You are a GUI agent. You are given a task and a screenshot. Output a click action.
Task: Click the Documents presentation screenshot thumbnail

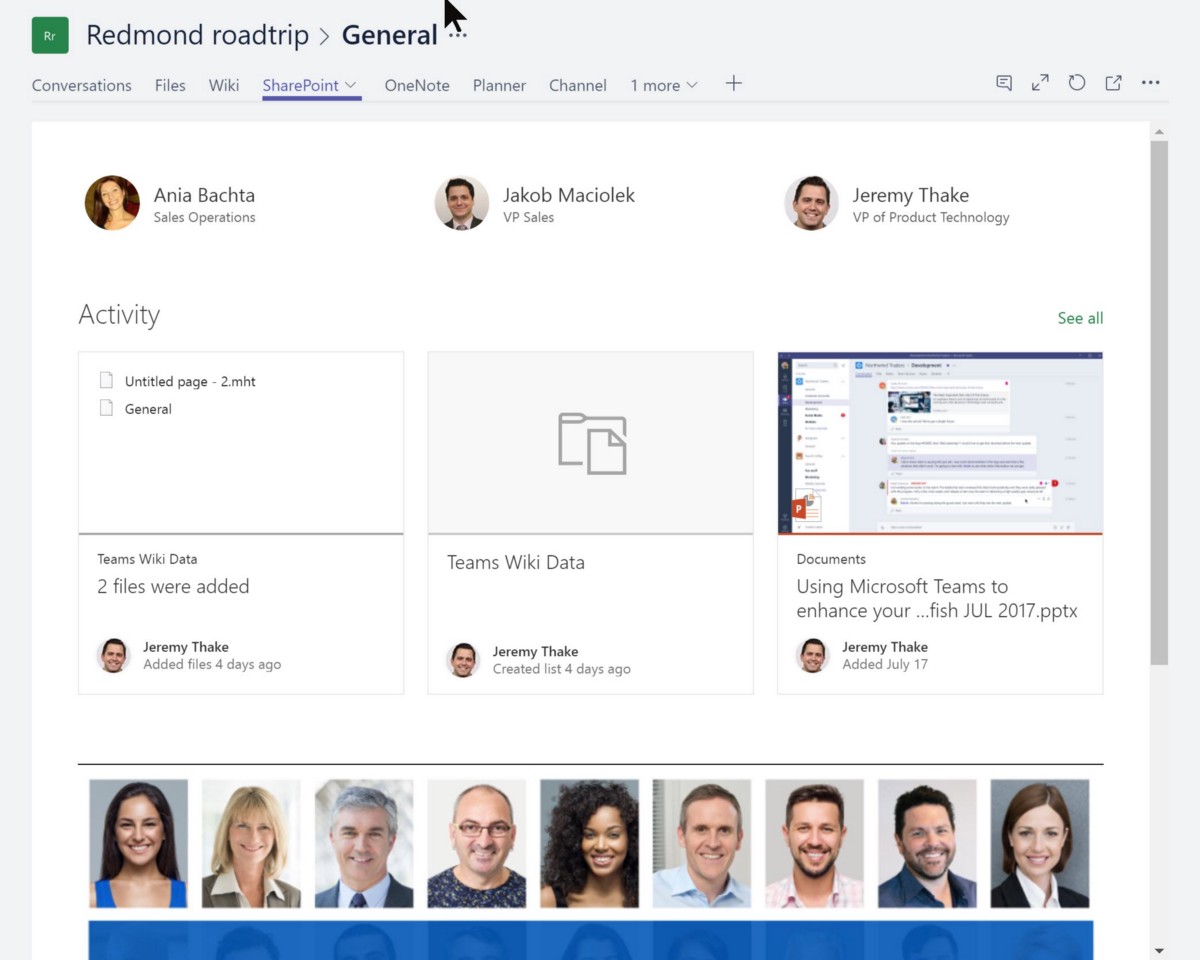[940, 442]
